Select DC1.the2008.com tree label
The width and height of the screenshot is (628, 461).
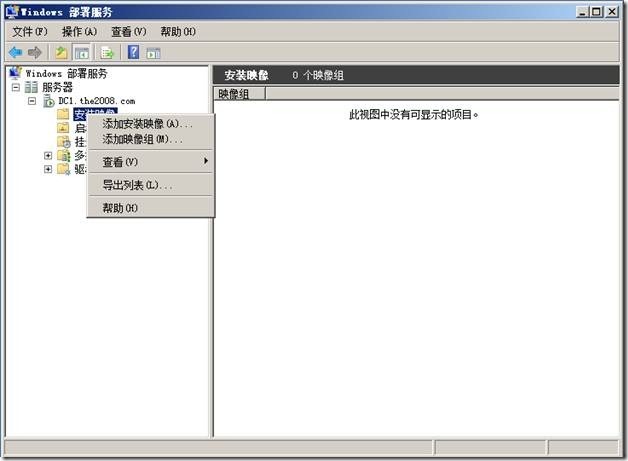(x=97, y=101)
